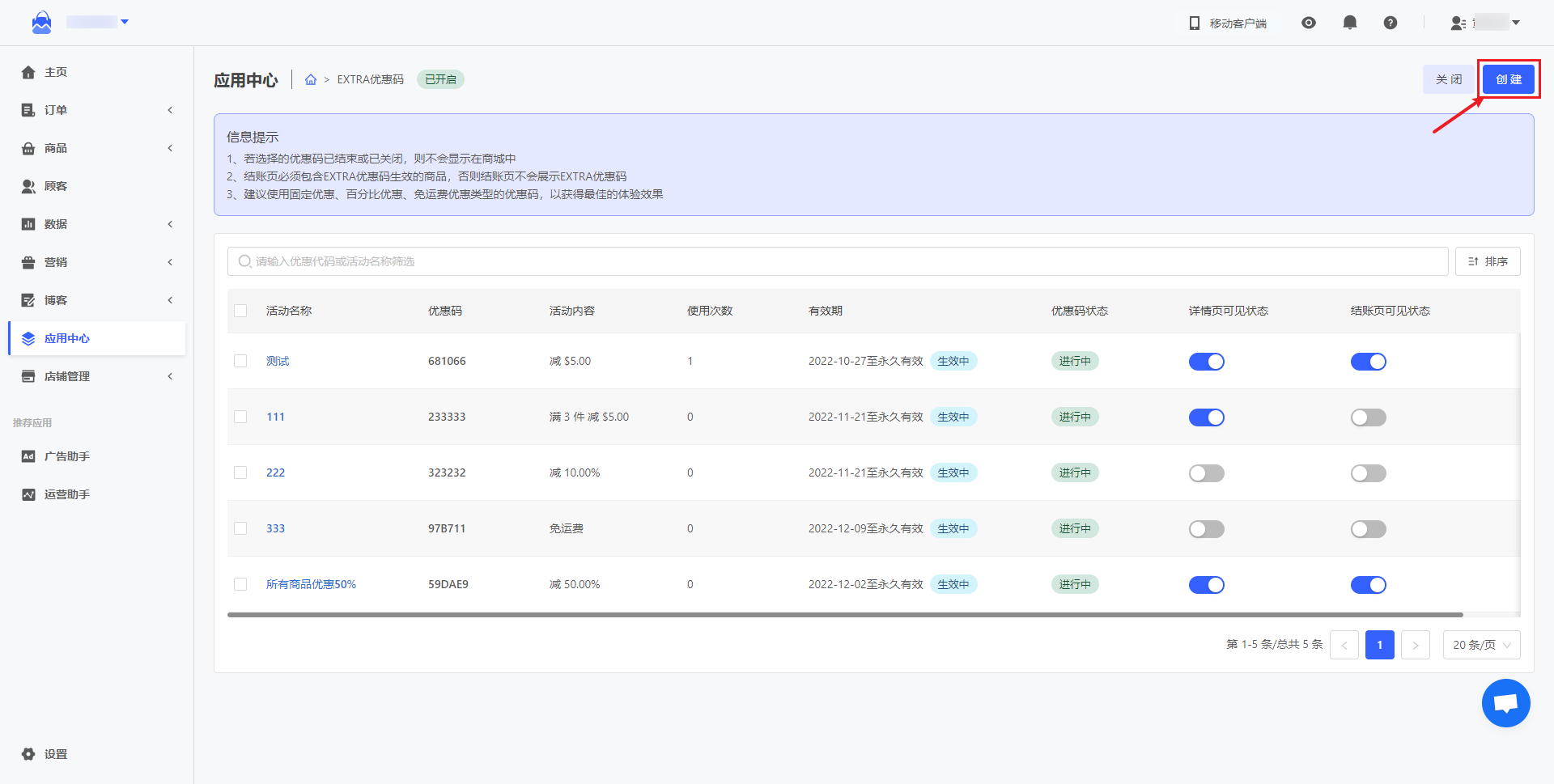This screenshot has width=1554, height=784.
Task: Turn off detail page visibility for 测试
Action: tap(1207, 362)
